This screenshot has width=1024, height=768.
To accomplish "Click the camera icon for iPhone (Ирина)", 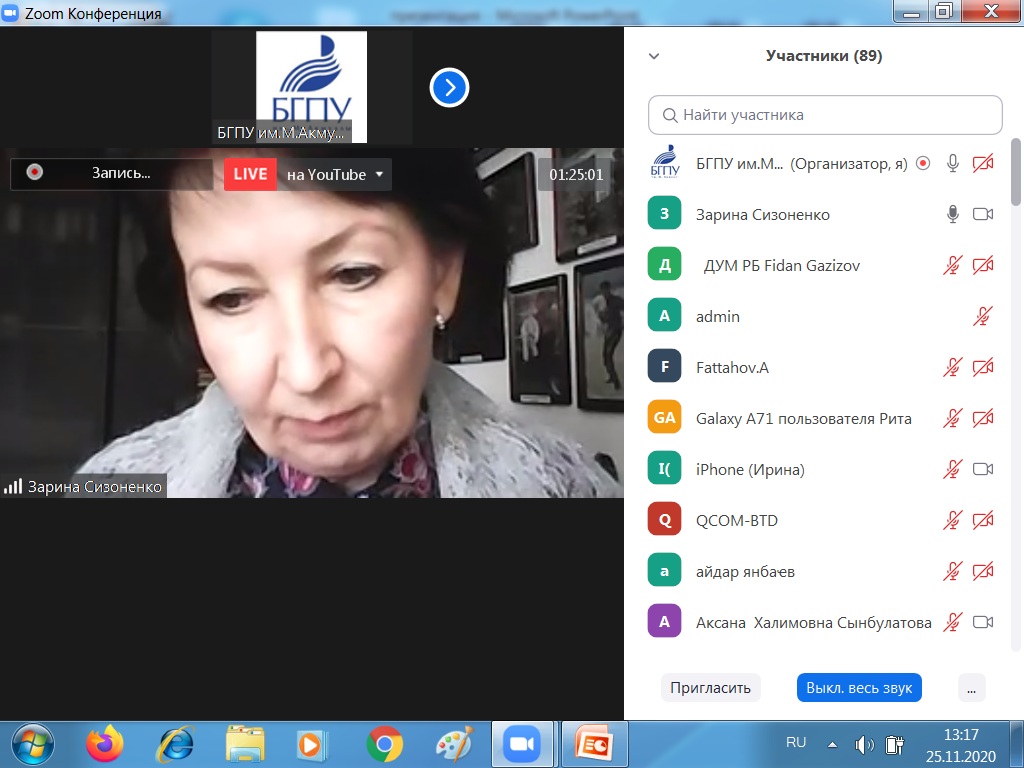I will pyautogui.click(x=983, y=469).
